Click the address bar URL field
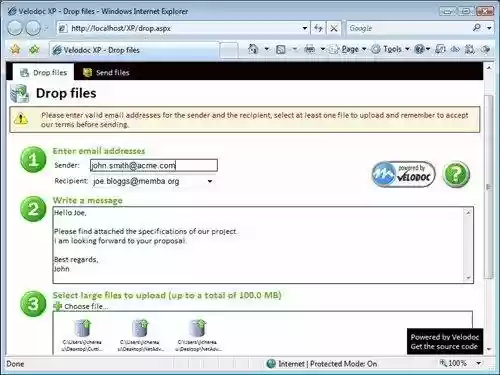The height and width of the screenshot is (375, 500). 184,28
